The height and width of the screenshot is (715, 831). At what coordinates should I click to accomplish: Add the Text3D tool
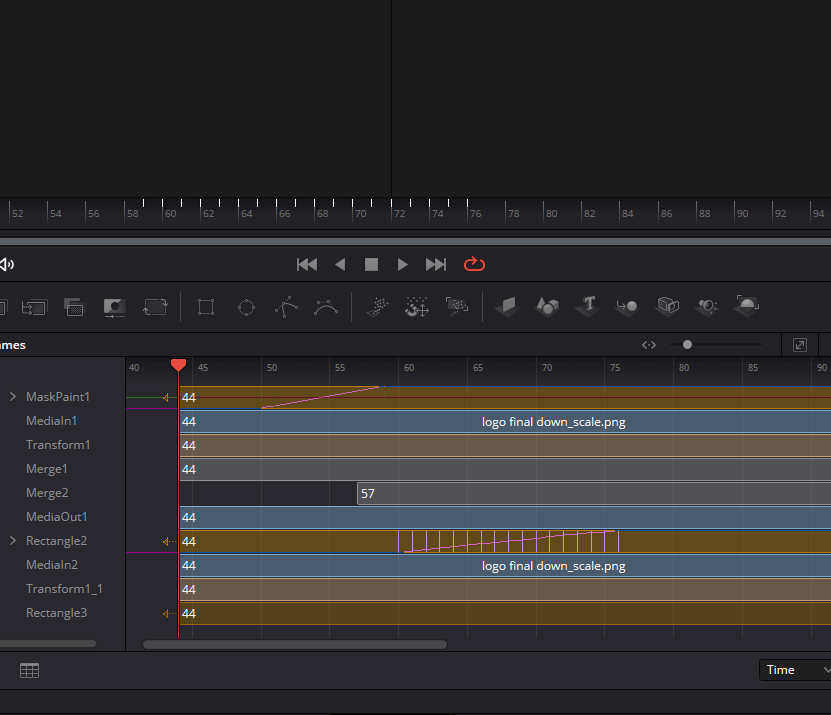point(589,306)
